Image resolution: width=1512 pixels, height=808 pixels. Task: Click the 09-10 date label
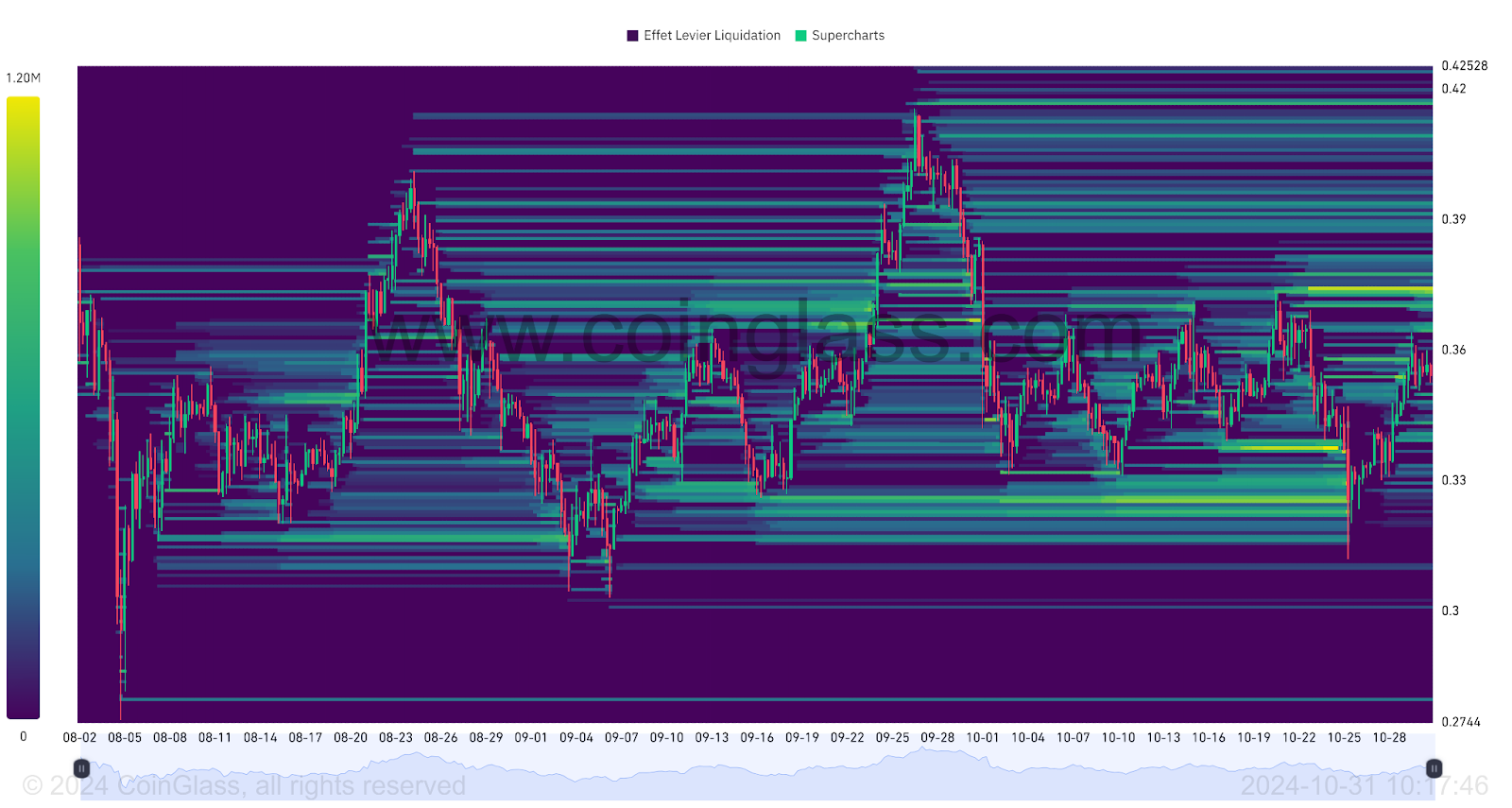pos(667,738)
